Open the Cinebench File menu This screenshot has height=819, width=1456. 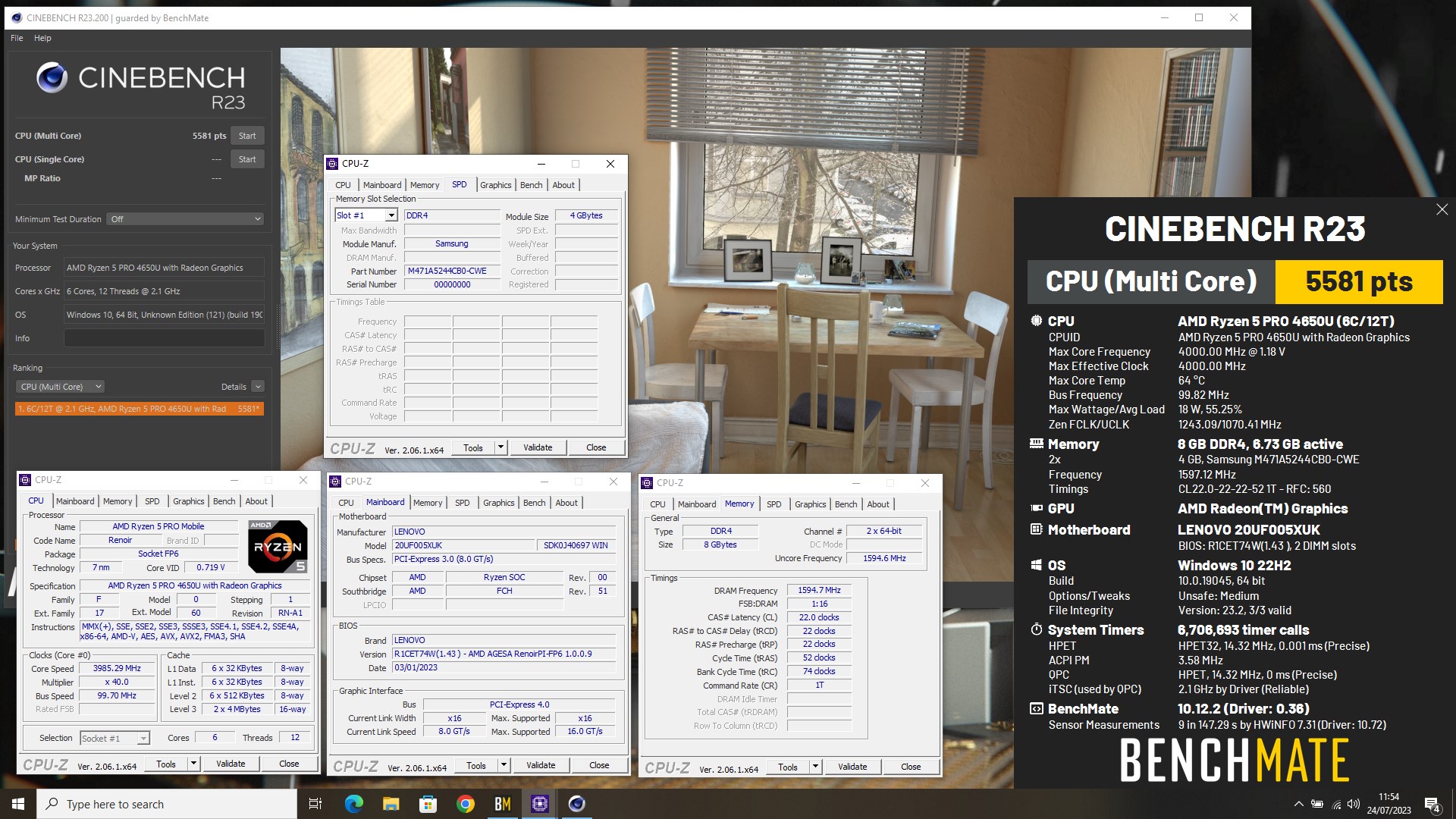click(17, 38)
